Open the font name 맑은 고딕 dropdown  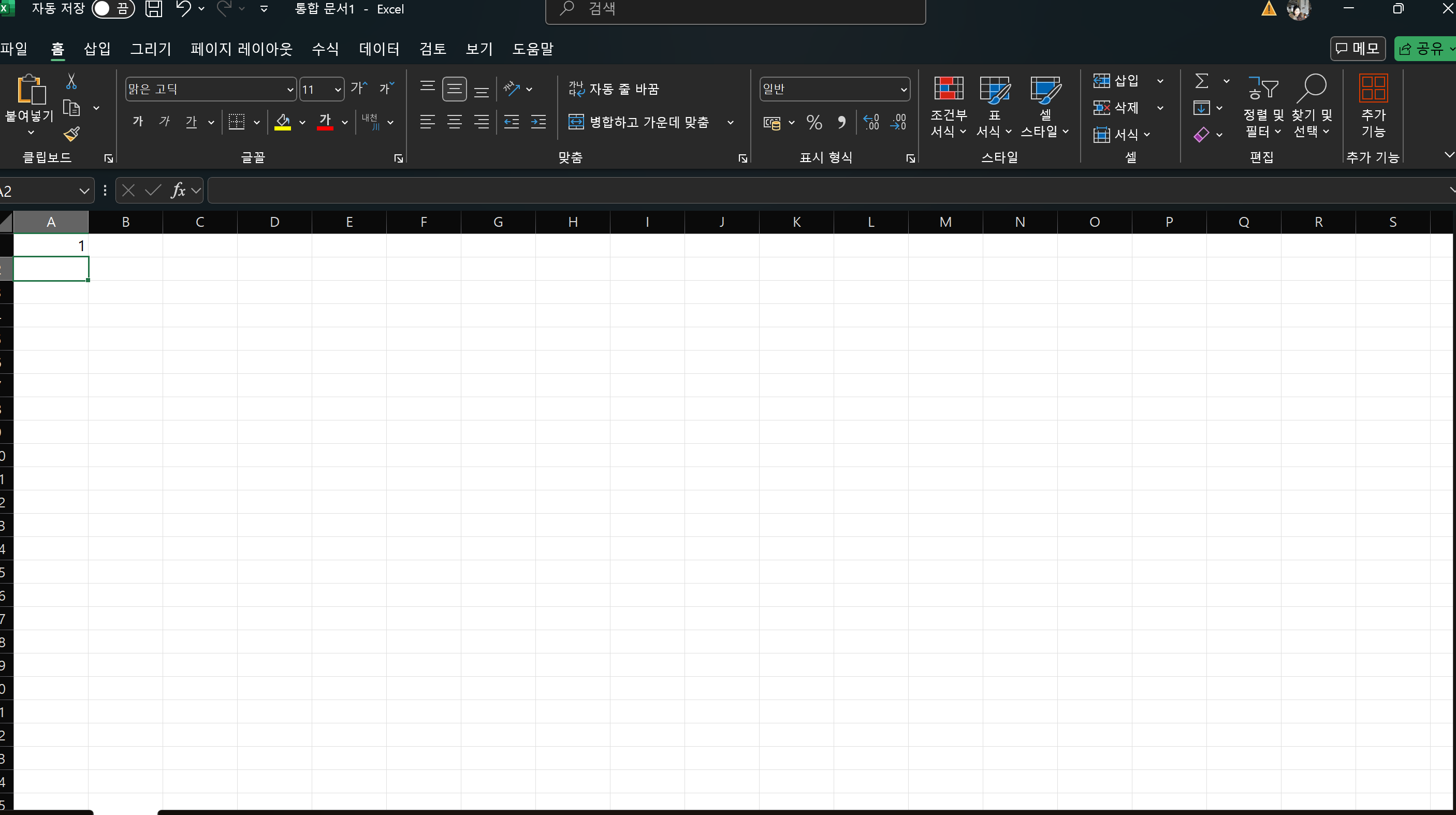(289, 89)
